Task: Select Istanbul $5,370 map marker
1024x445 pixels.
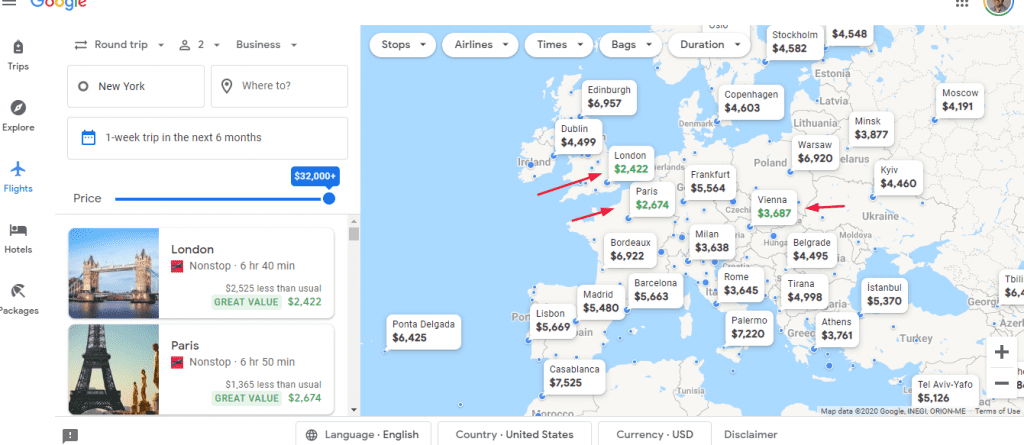Action: [x=884, y=295]
